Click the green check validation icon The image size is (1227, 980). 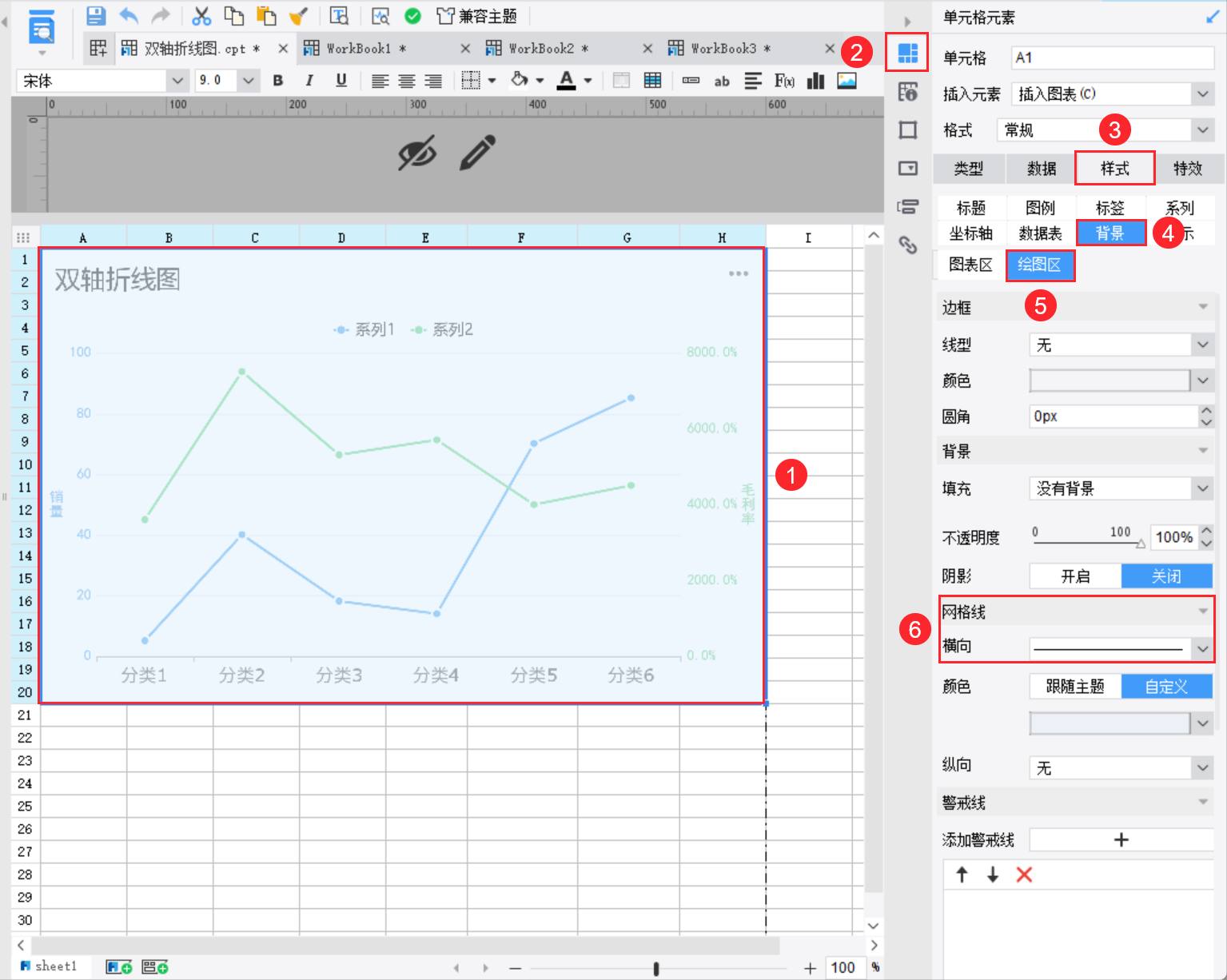412,16
